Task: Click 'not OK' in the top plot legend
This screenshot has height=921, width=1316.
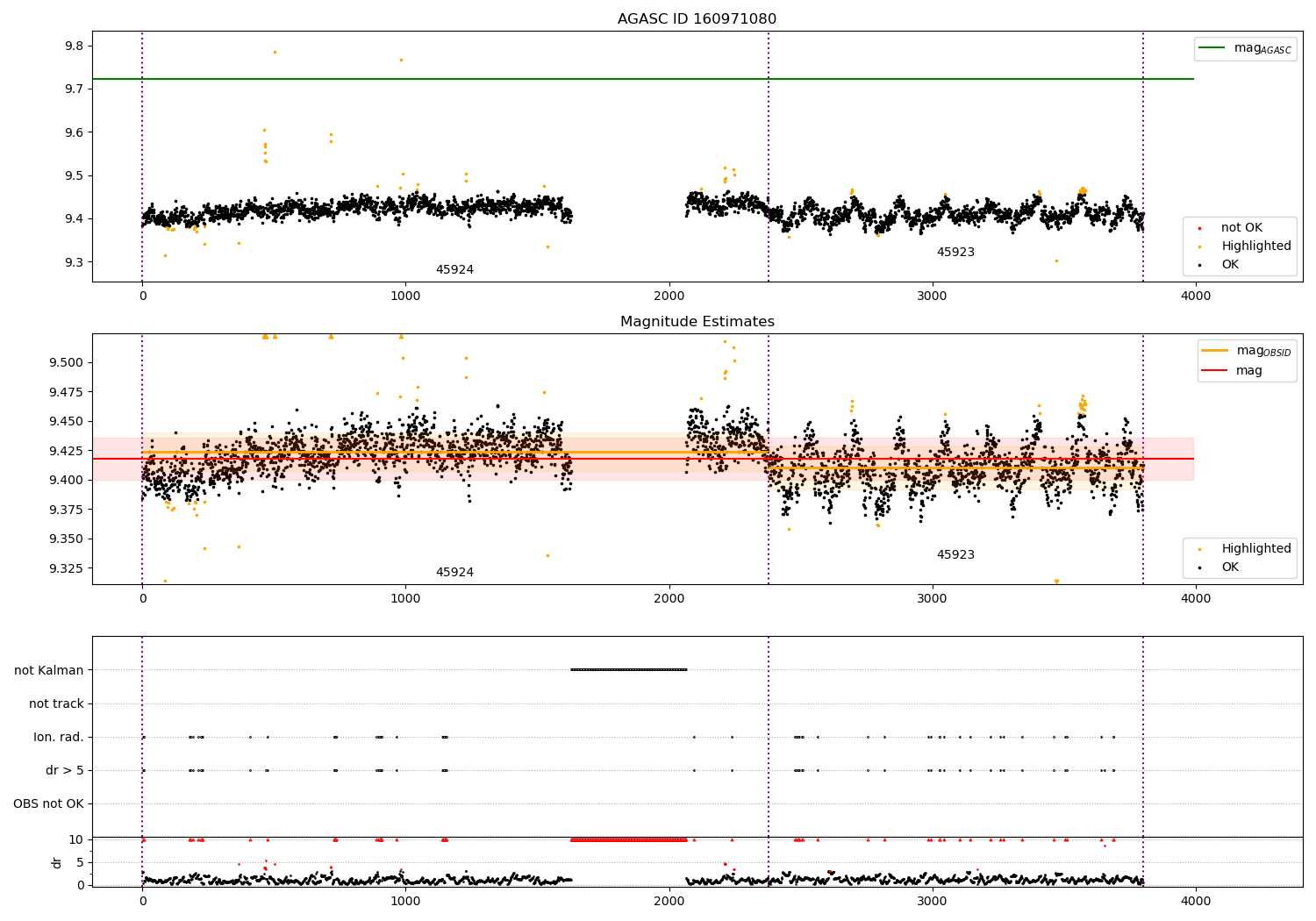Action: [x=1241, y=228]
